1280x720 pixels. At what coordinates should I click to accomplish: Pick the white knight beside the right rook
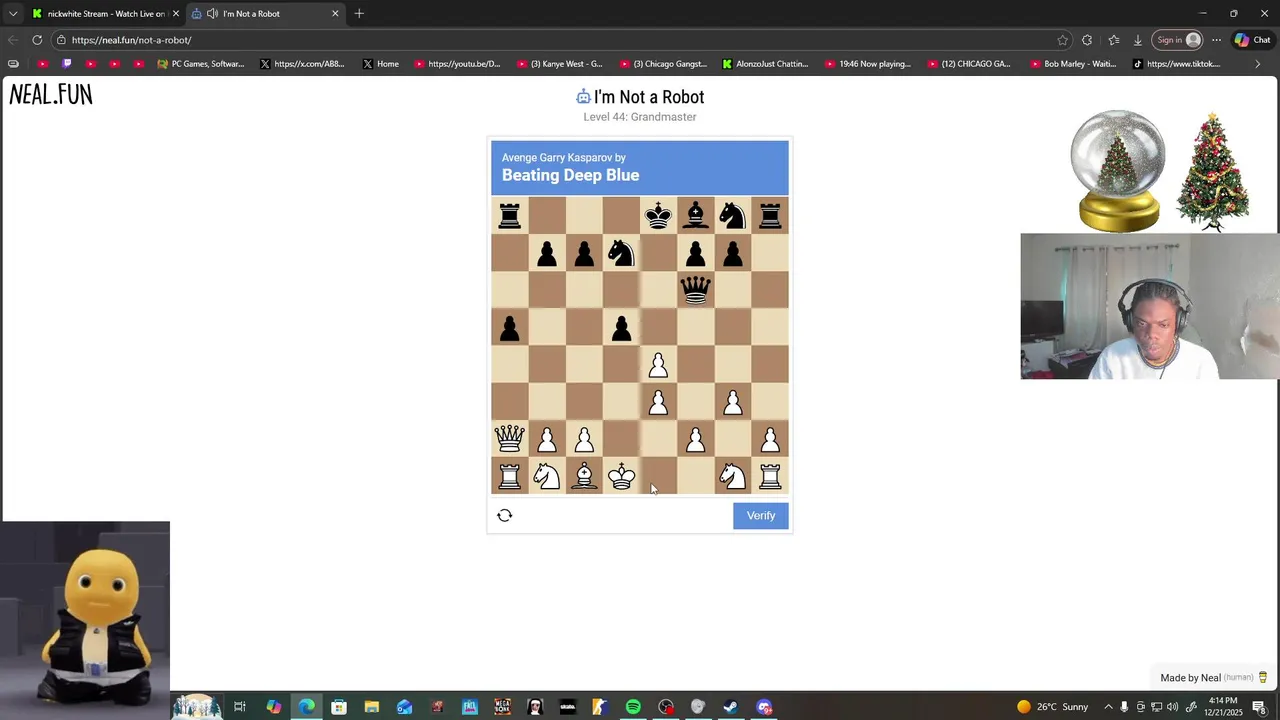733,476
